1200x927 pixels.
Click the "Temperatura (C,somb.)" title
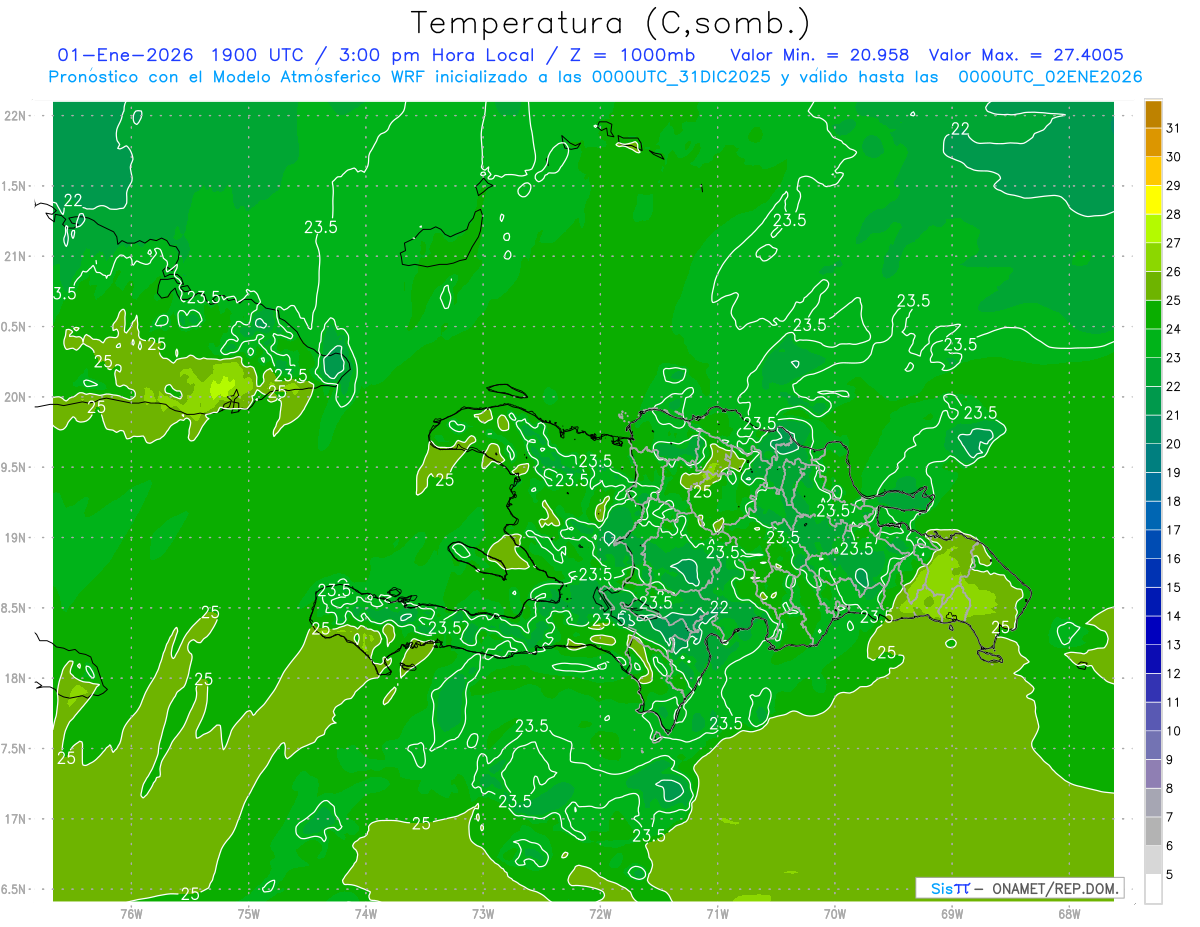(x=611, y=23)
